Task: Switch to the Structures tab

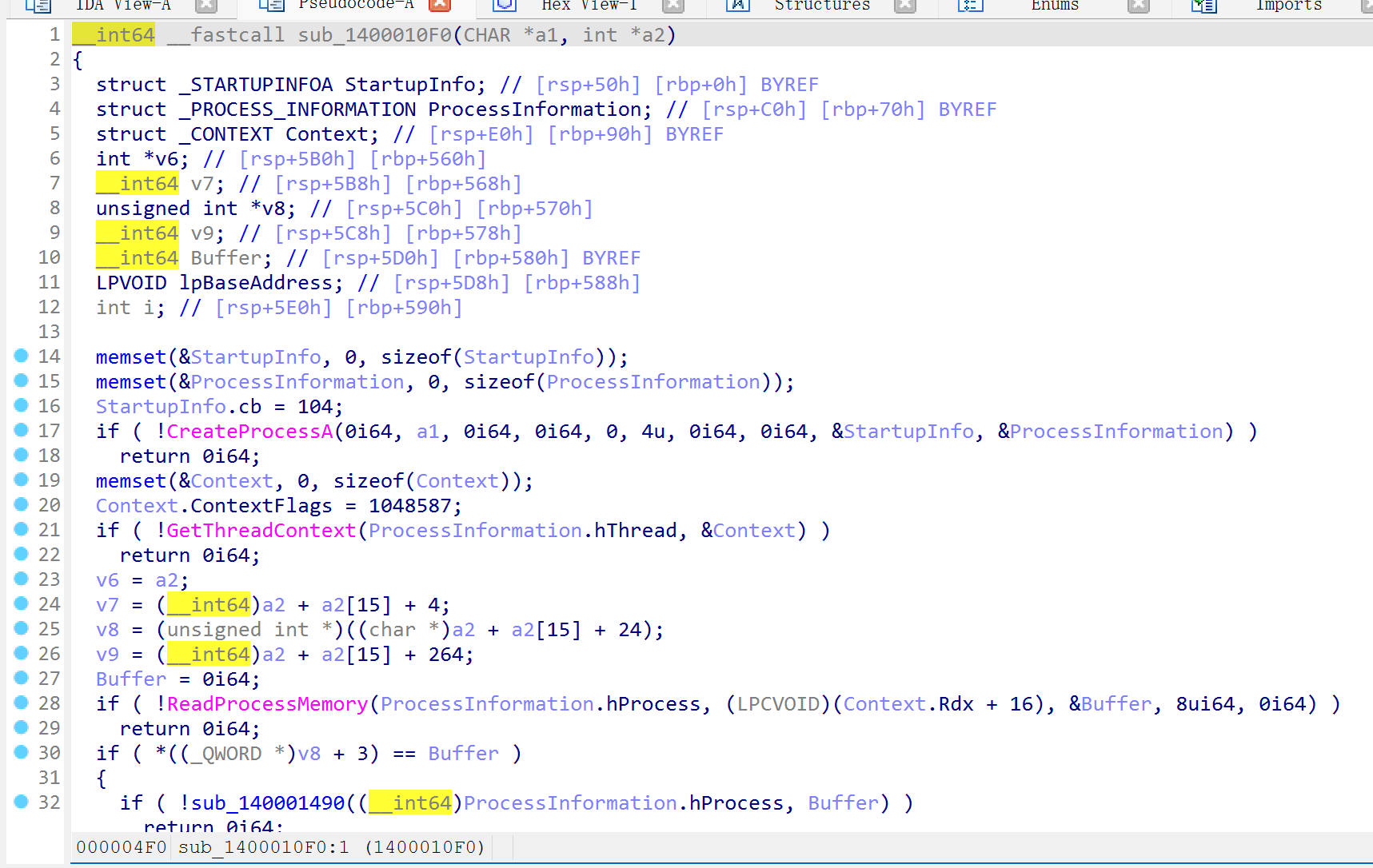Action: tap(821, 6)
